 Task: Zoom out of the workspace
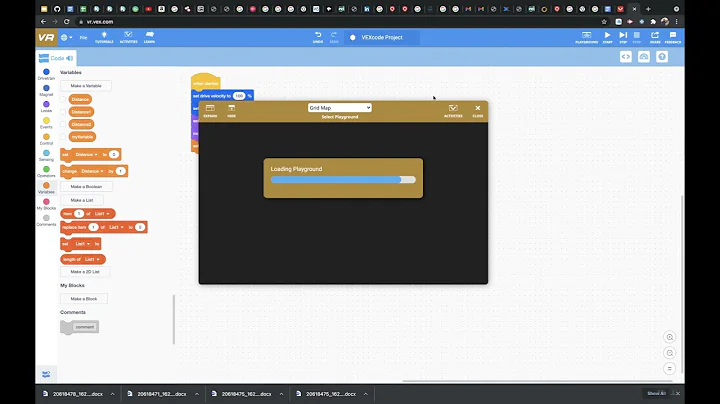(669, 353)
